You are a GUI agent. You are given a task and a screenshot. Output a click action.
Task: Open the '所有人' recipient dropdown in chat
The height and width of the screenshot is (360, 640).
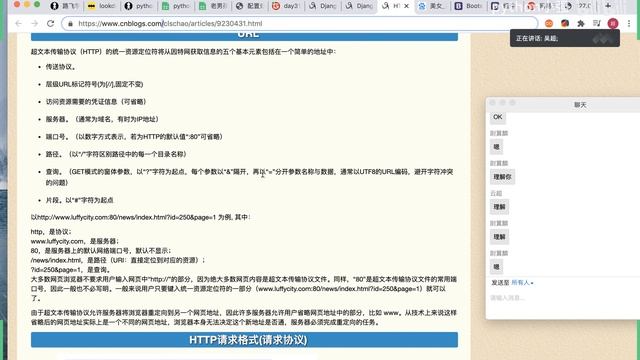[522, 282]
